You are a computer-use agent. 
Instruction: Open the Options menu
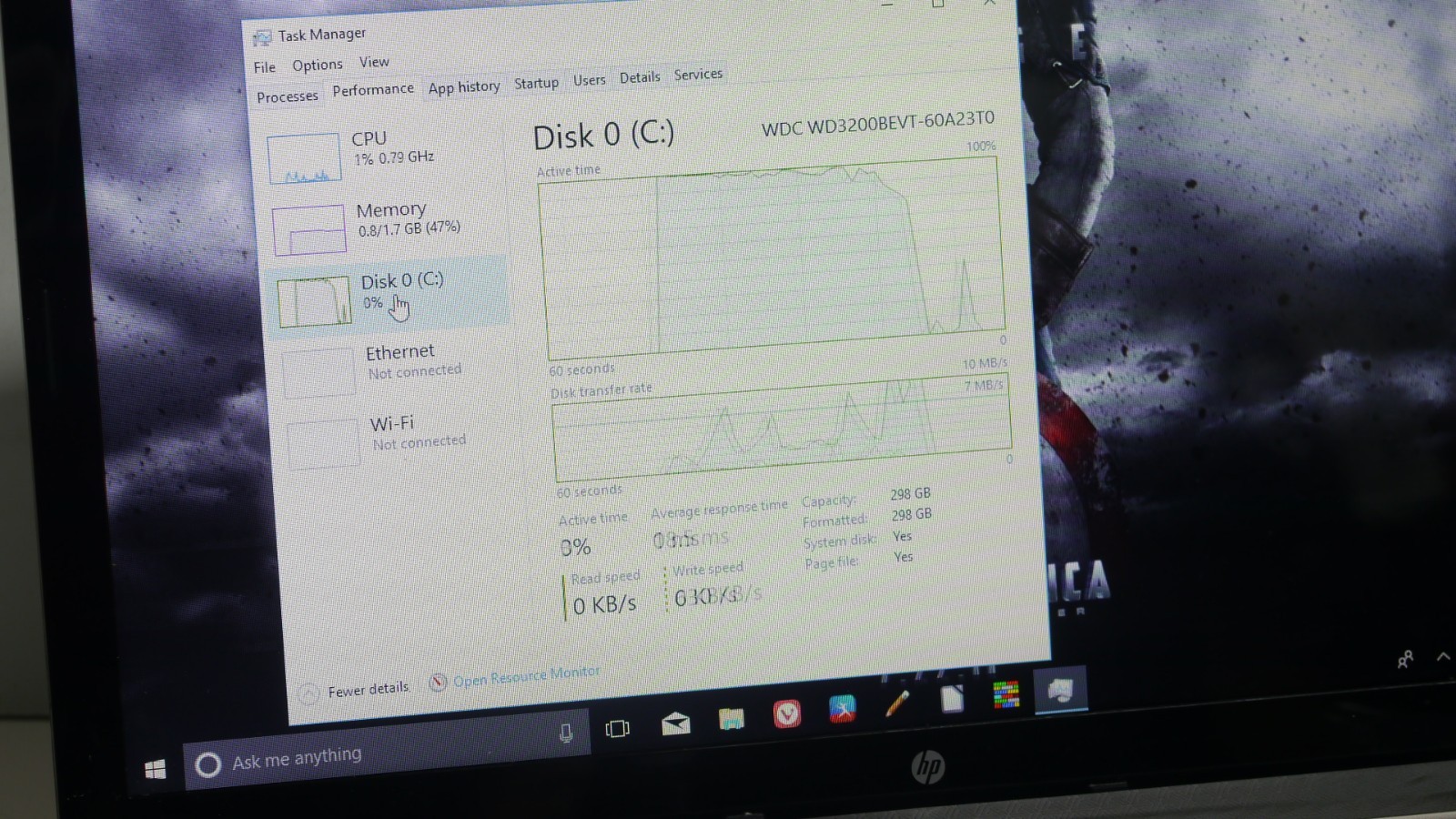(318, 66)
